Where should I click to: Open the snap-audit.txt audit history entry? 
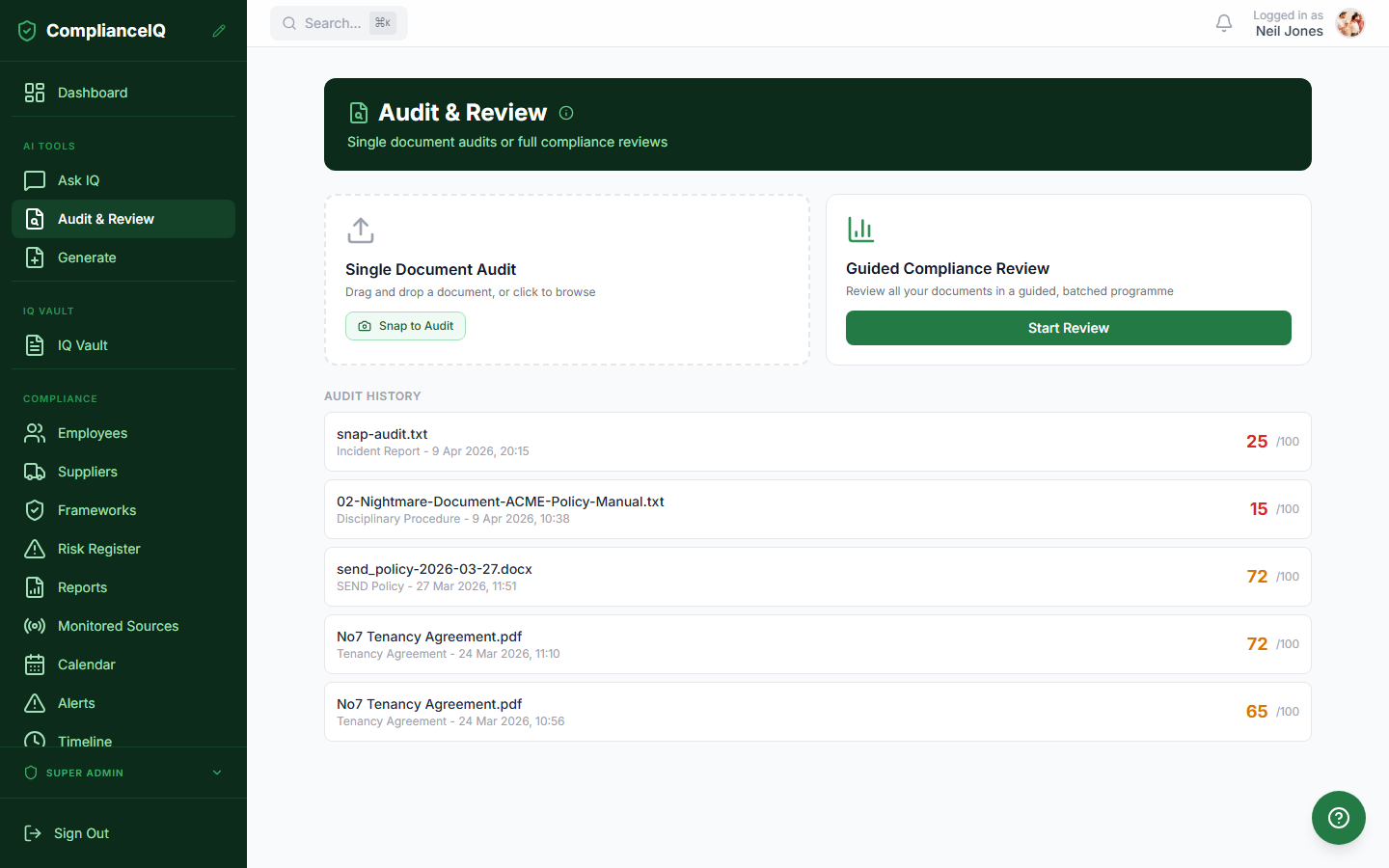818,442
